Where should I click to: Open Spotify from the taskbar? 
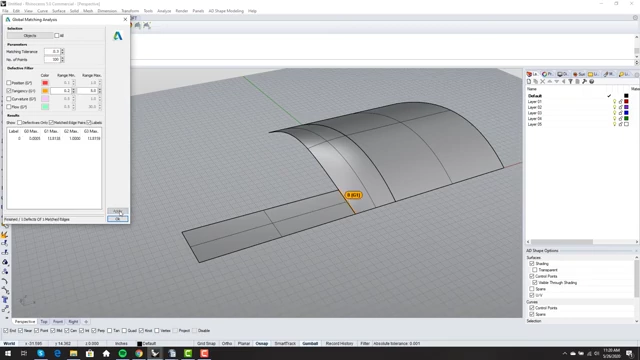tap(122, 353)
